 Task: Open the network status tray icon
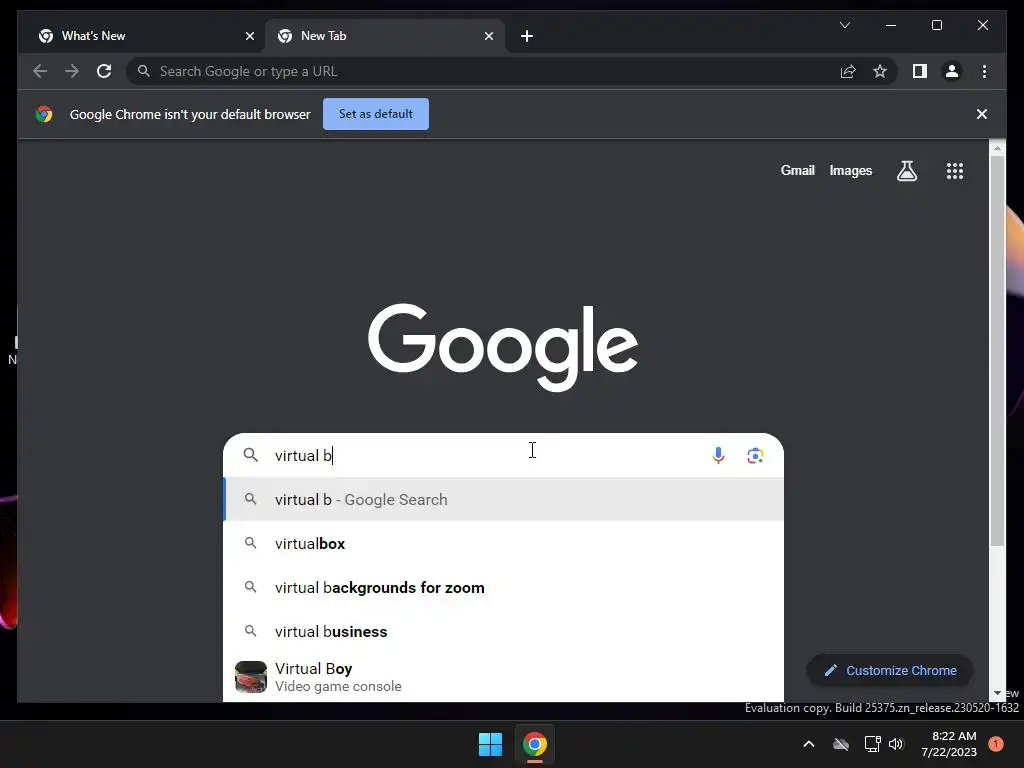pos(872,744)
